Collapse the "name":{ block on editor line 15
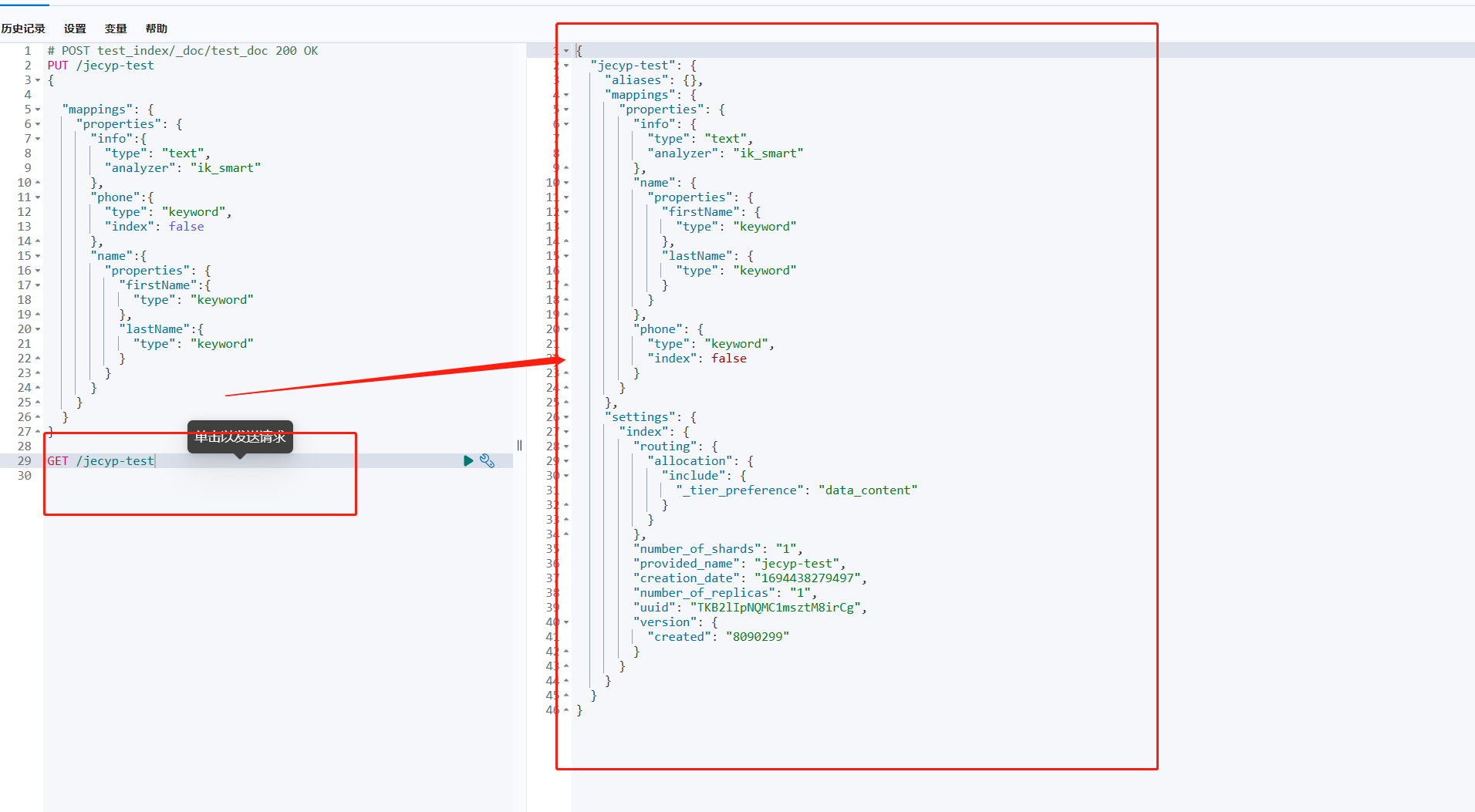The image size is (1475, 812). [x=38, y=256]
